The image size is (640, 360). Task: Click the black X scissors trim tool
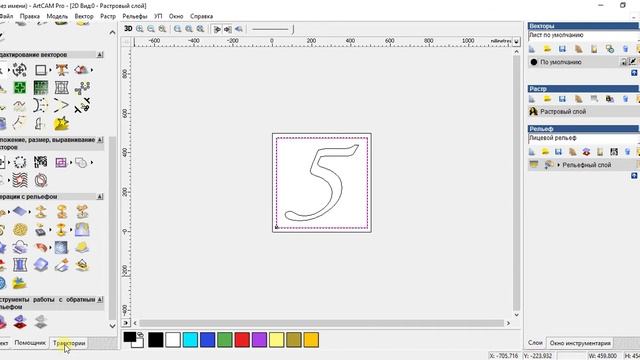tap(82, 105)
